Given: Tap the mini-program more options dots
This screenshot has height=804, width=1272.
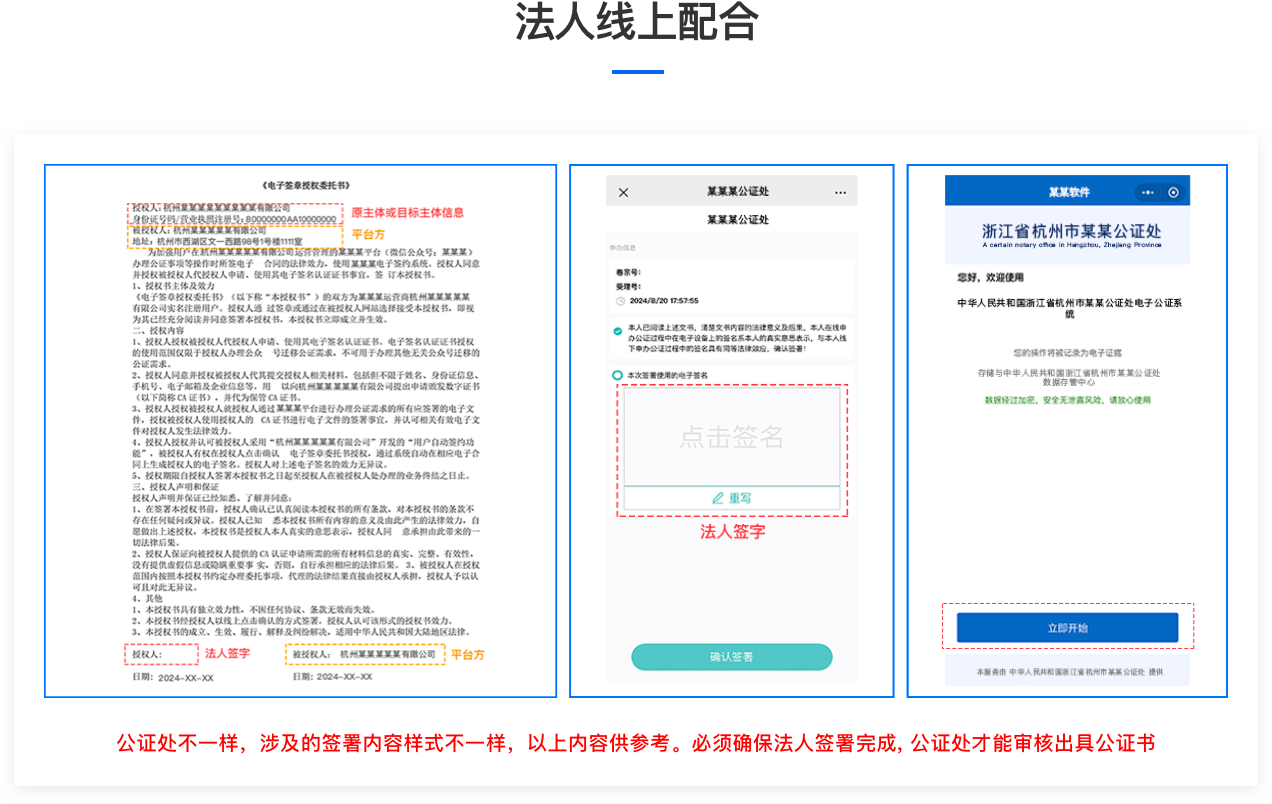Looking at the screenshot, I should pos(1148,192).
